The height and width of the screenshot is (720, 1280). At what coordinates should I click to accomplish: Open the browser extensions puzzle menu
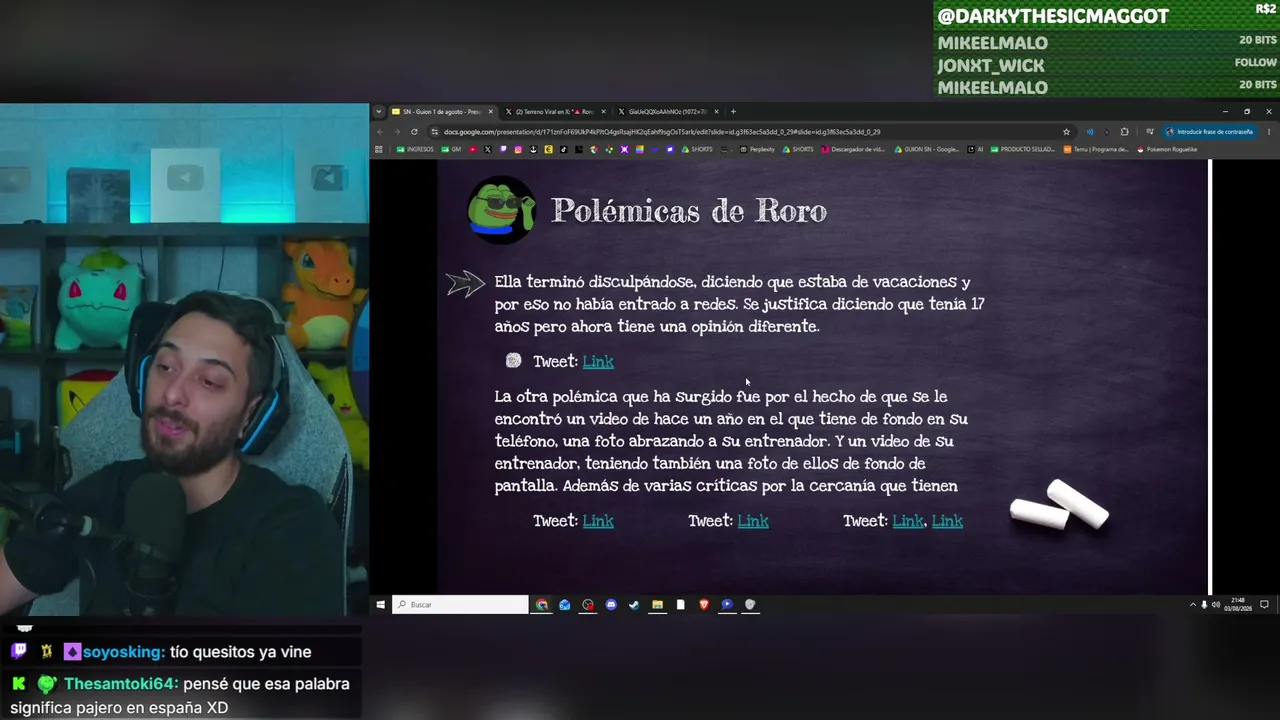[x=1125, y=132]
